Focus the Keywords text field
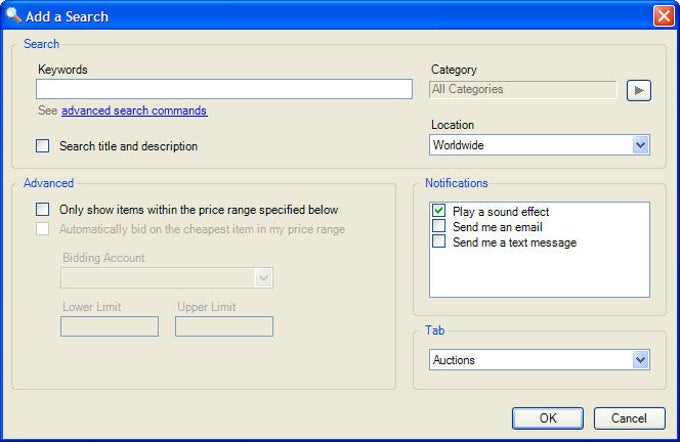680x442 pixels. [x=224, y=90]
